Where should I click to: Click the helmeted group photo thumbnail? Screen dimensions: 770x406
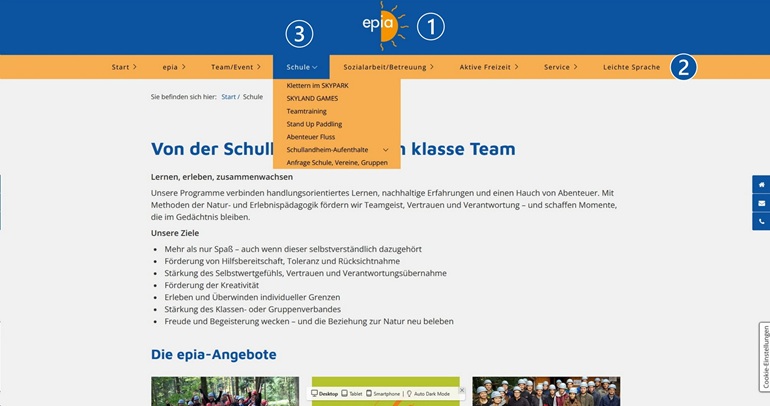point(545,391)
